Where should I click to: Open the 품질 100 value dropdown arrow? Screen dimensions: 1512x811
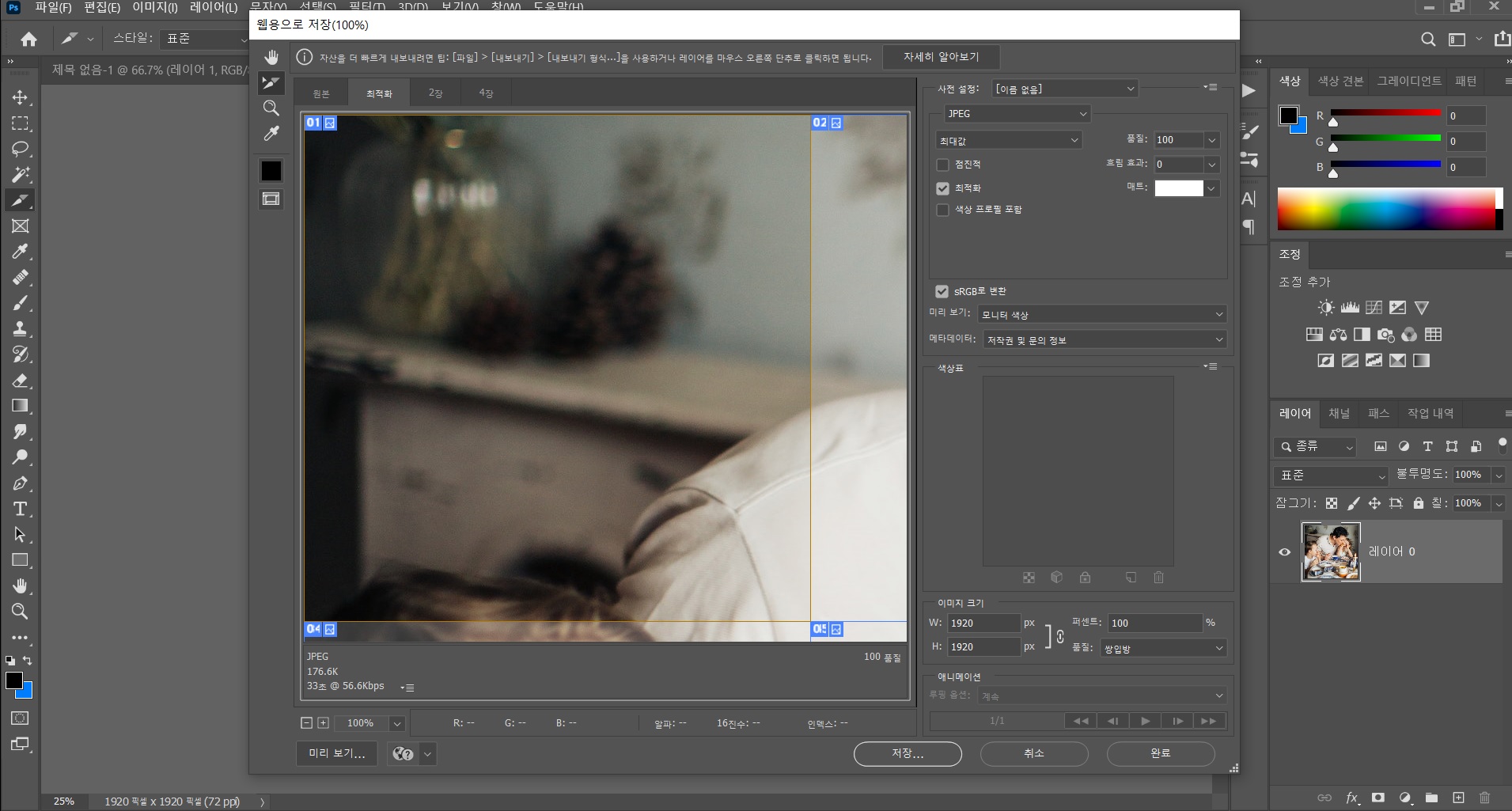point(1211,140)
